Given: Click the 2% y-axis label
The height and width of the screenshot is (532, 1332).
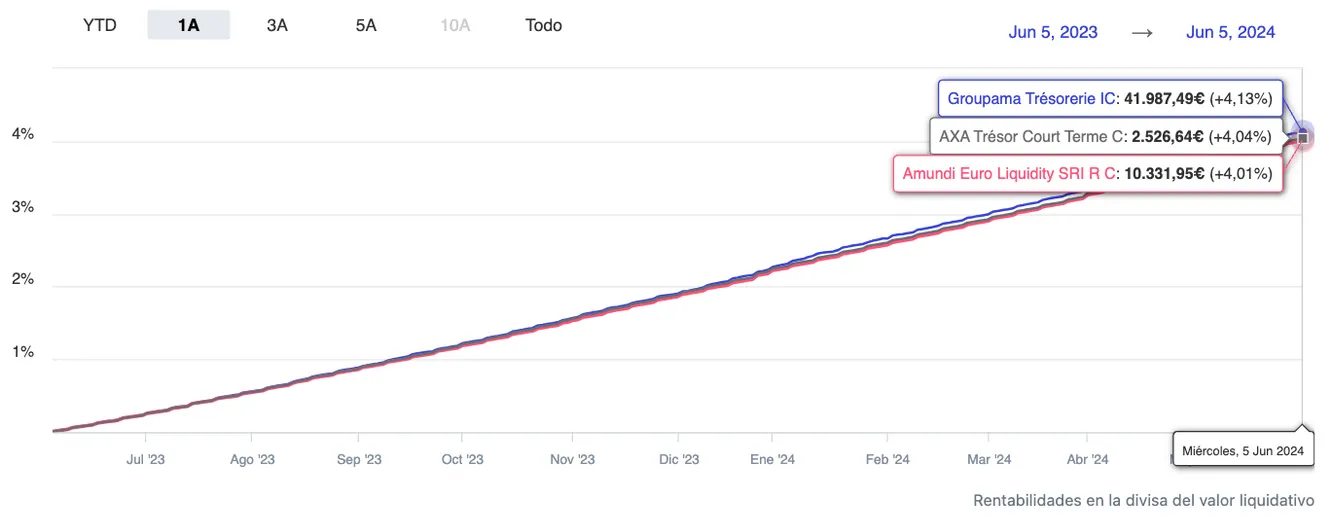Looking at the screenshot, I should (23, 279).
